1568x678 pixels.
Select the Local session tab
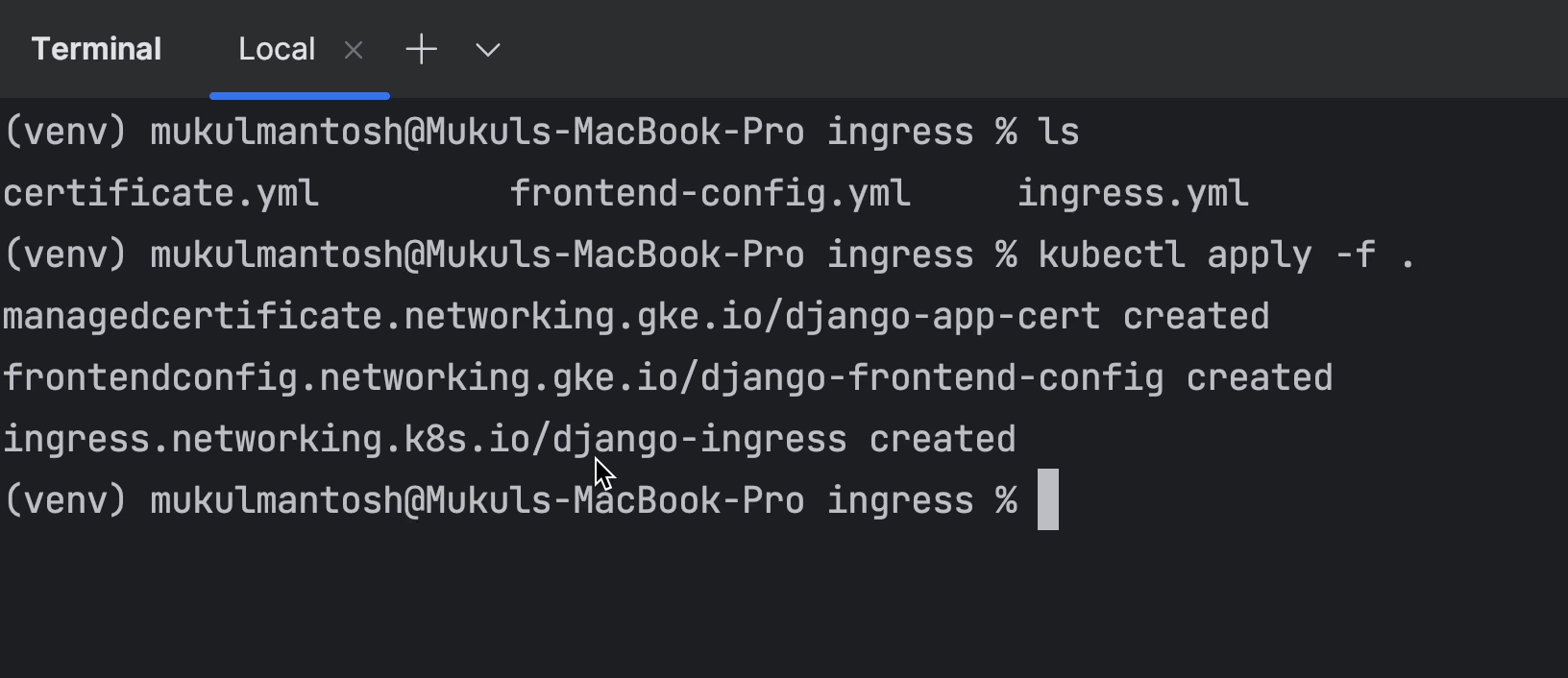coord(277,50)
